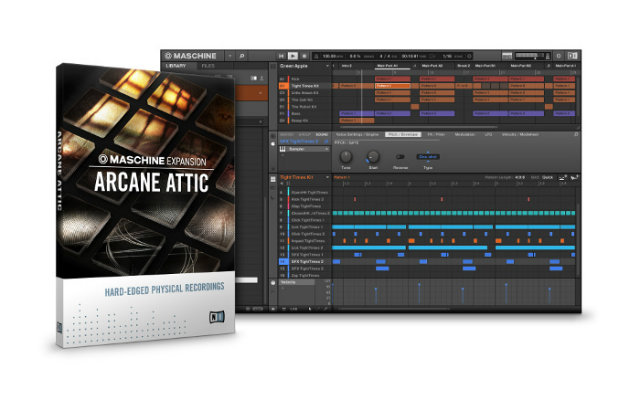The height and width of the screenshot is (400, 640).
Task: Open the FX / Filter page
Action: tap(436, 134)
